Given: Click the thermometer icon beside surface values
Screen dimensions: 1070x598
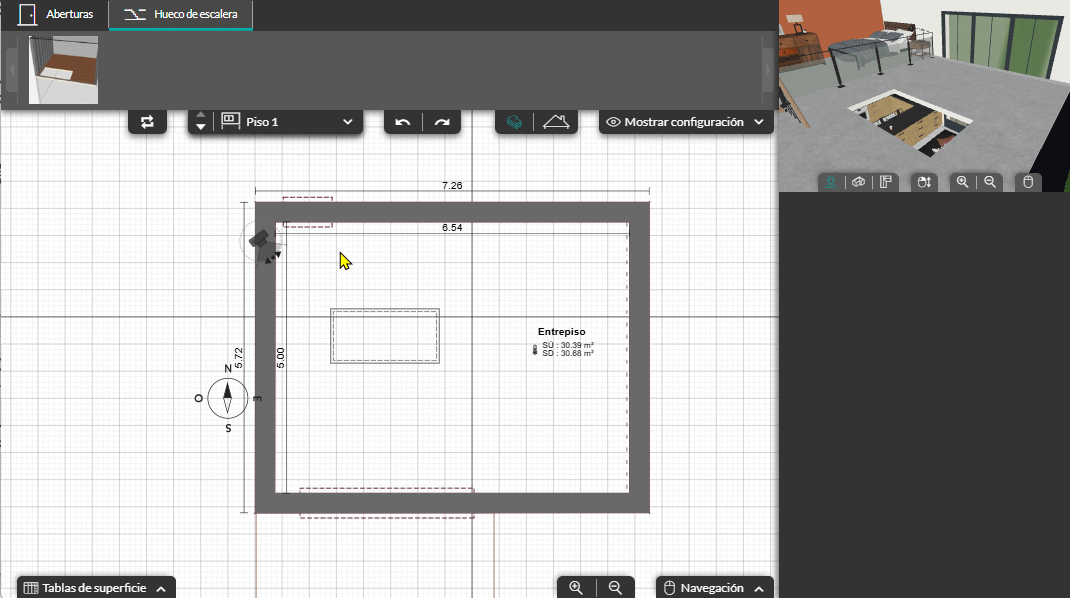Looking at the screenshot, I should point(535,350).
